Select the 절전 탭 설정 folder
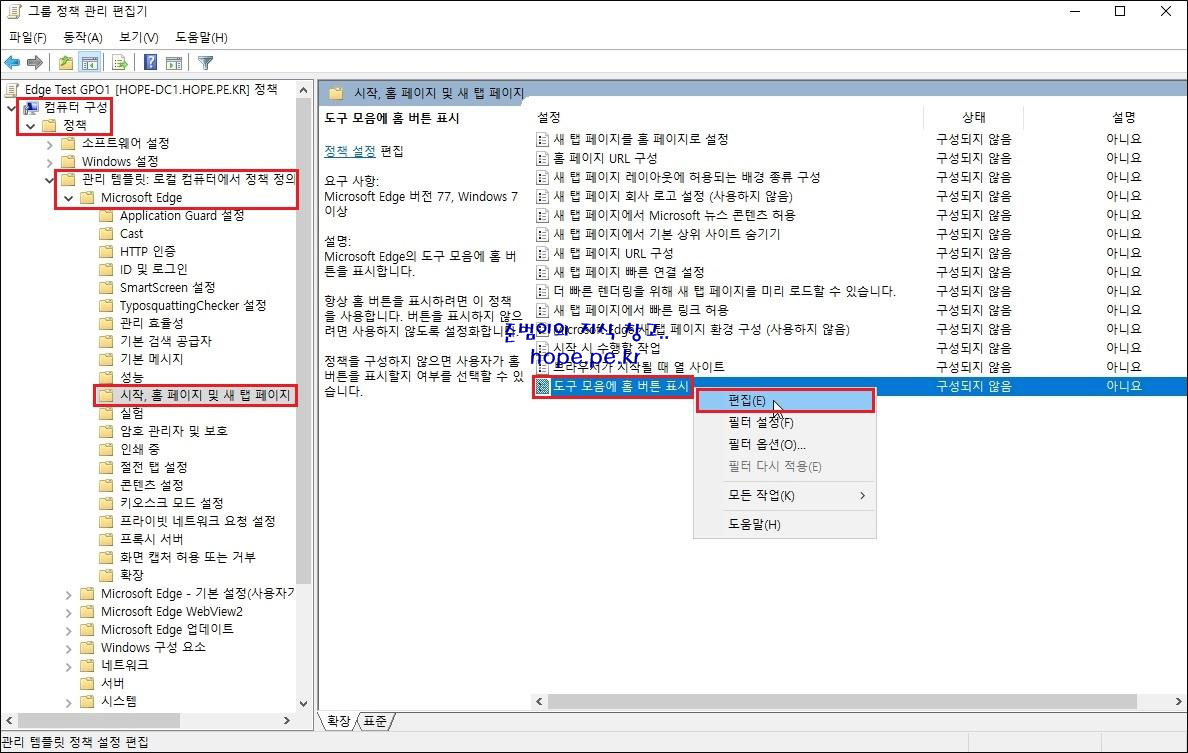The image size is (1188, 753). [153, 467]
